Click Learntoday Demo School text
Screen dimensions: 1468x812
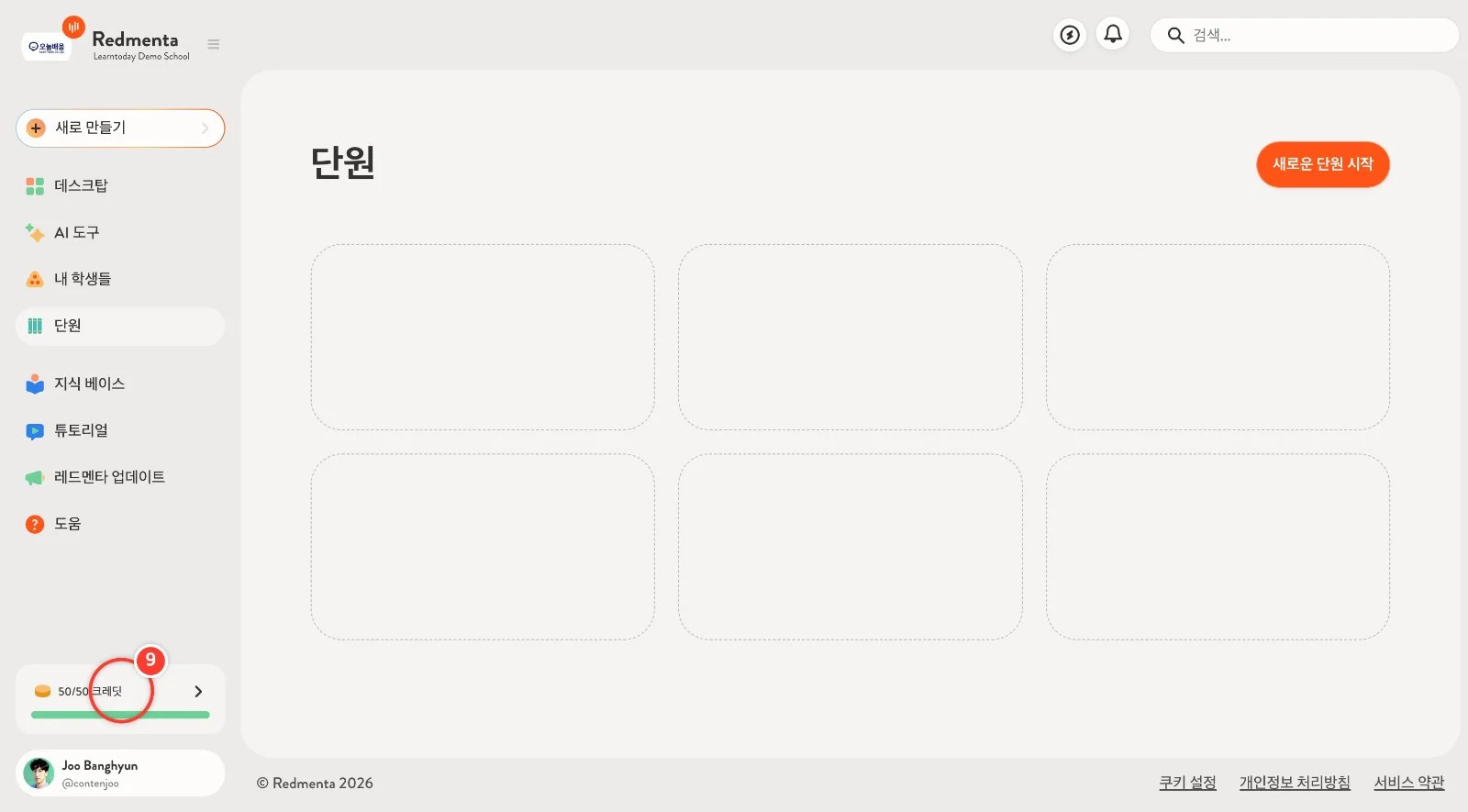pos(141,57)
